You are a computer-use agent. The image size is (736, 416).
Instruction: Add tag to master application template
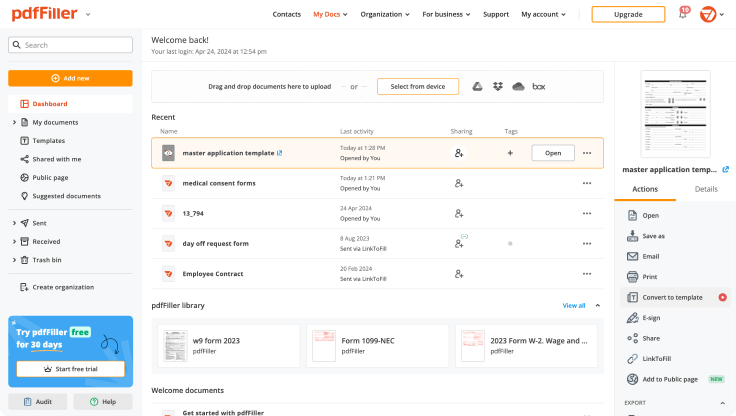[x=510, y=153]
